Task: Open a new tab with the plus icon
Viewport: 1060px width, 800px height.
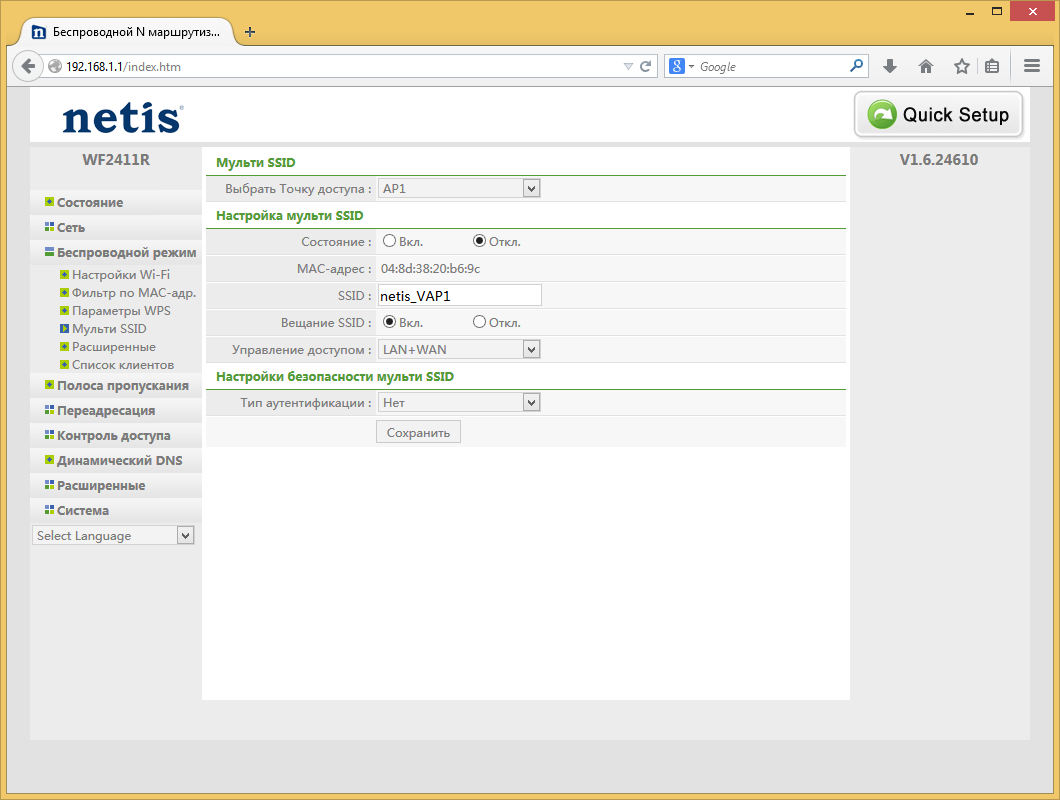Action: click(249, 32)
